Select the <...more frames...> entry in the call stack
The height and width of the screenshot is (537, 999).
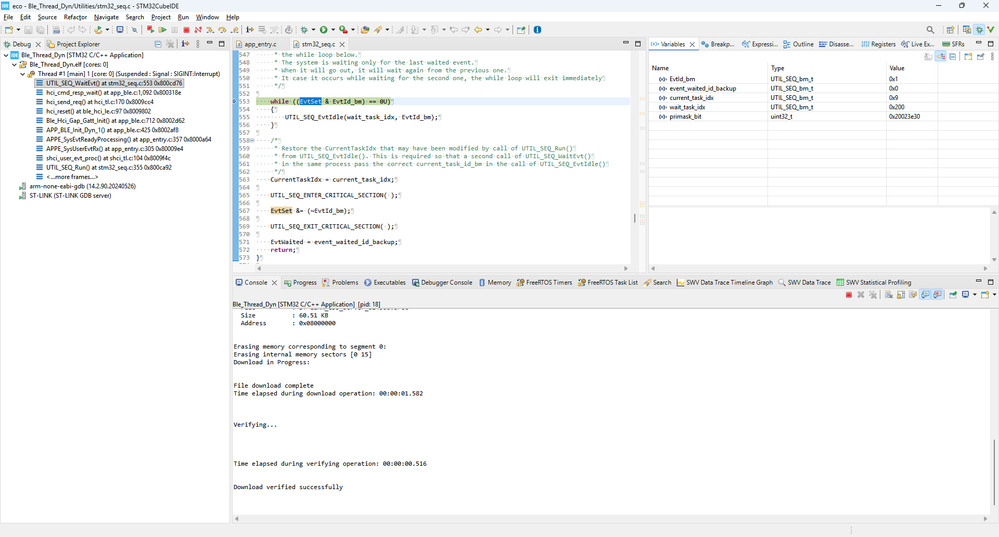click(72, 176)
